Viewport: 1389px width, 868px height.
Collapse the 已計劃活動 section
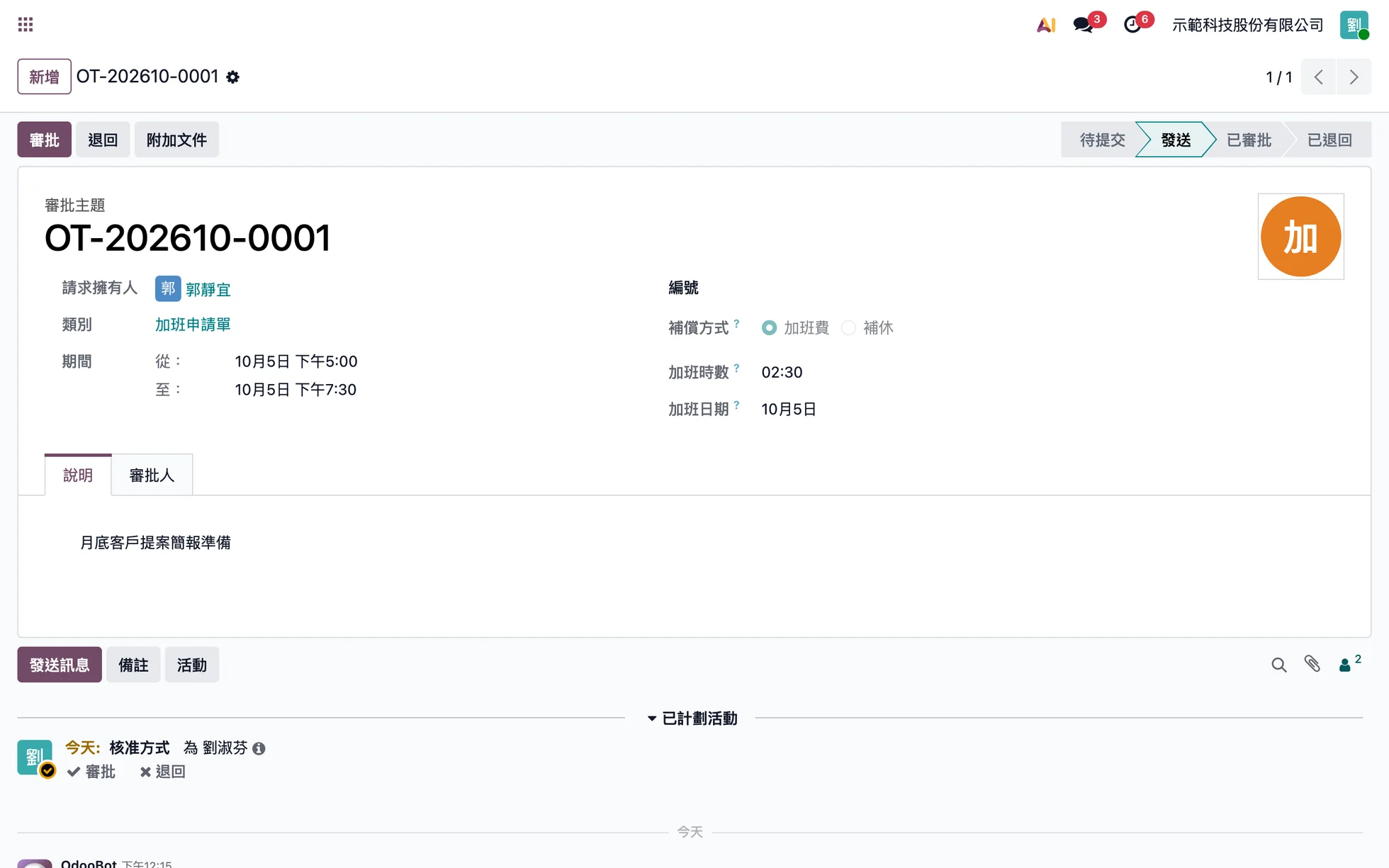pyautogui.click(x=692, y=718)
